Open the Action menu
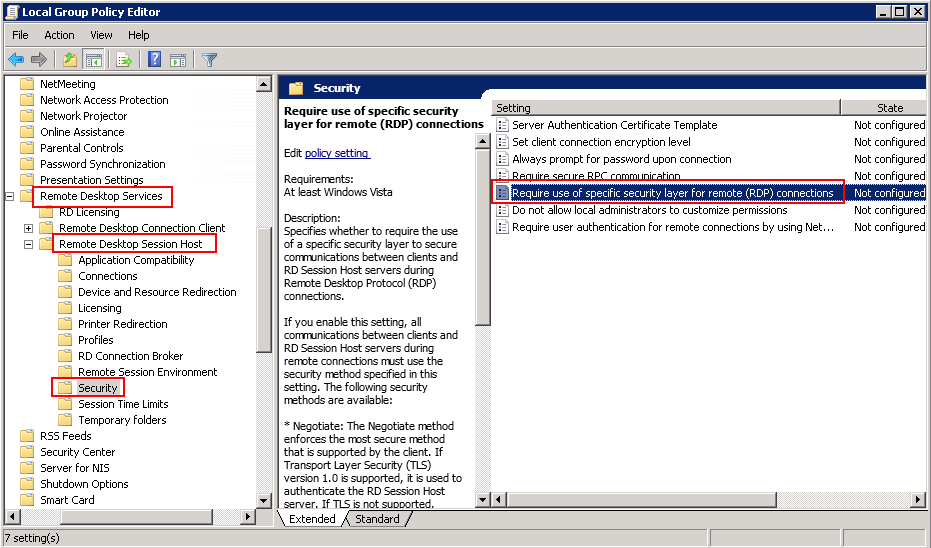 click(x=59, y=35)
